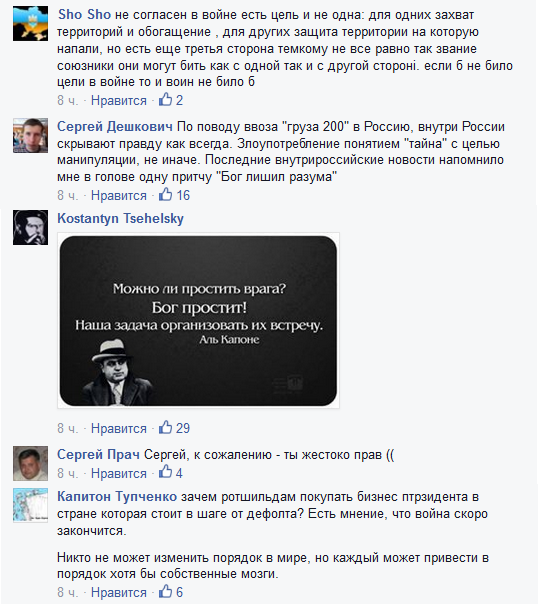538x606 pixels.
Task: Open Капитон Тупченко profile name link
Action: [117, 497]
